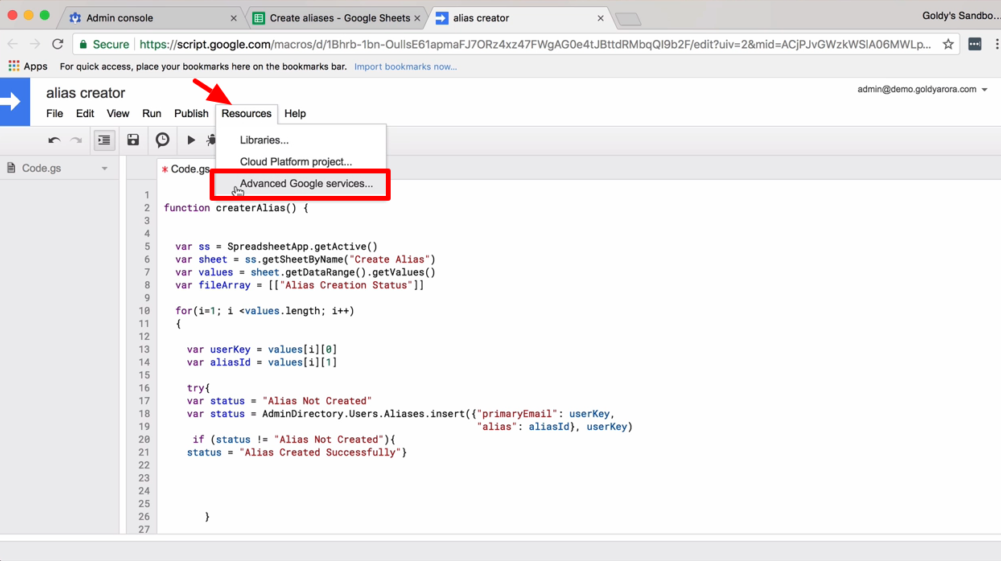This screenshot has height=561, width=1001.
Task: Click the Apps Script blue arrow logo
Action: coord(15,101)
